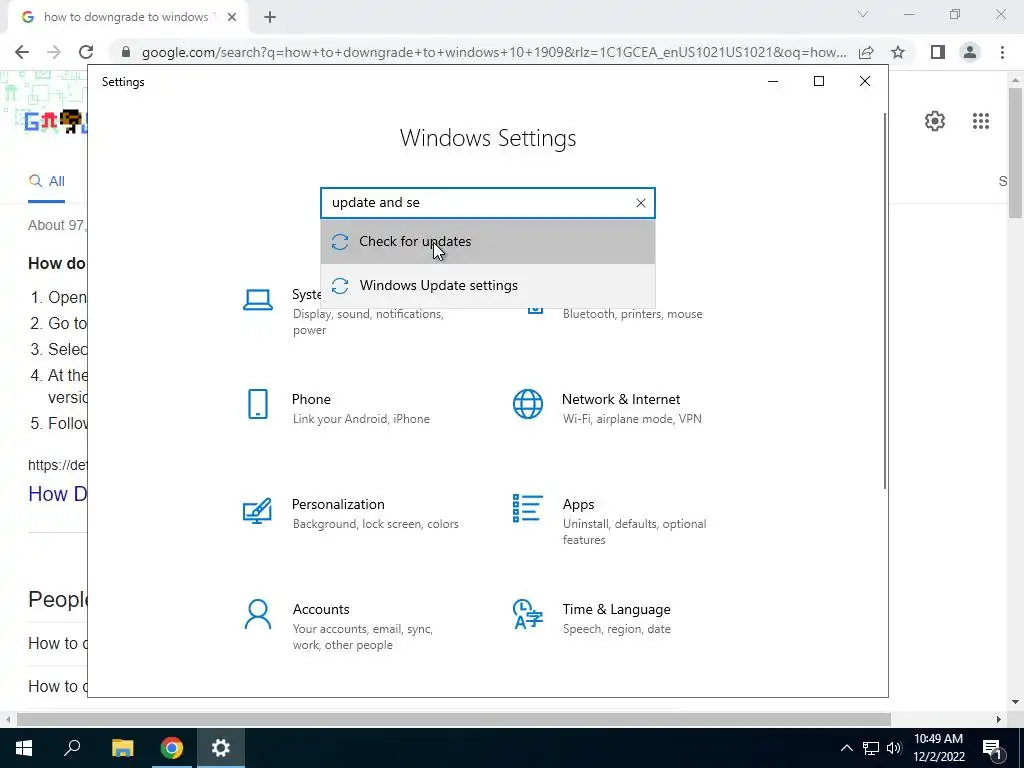Switch to Chrome in the taskbar
Screen dimensions: 1024x768
[171, 748]
